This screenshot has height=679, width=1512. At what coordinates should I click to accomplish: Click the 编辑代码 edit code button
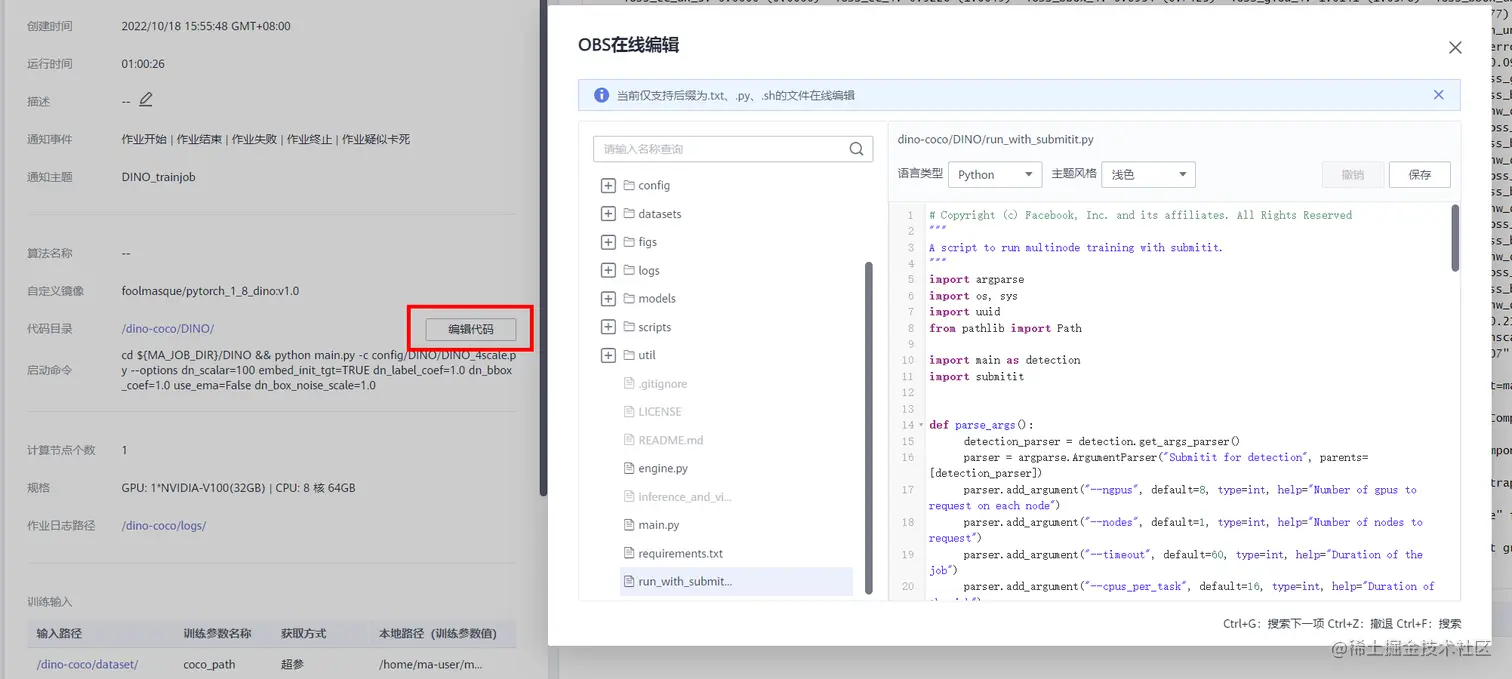pyautogui.click(x=470, y=329)
